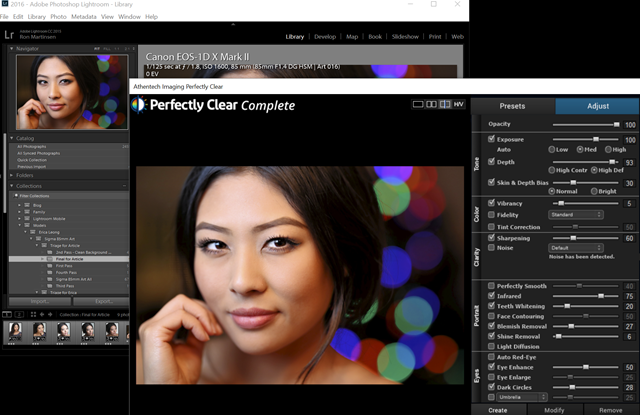Uncheck the Depth checkbox
Viewport: 640px width, 415px height.
(x=491, y=162)
